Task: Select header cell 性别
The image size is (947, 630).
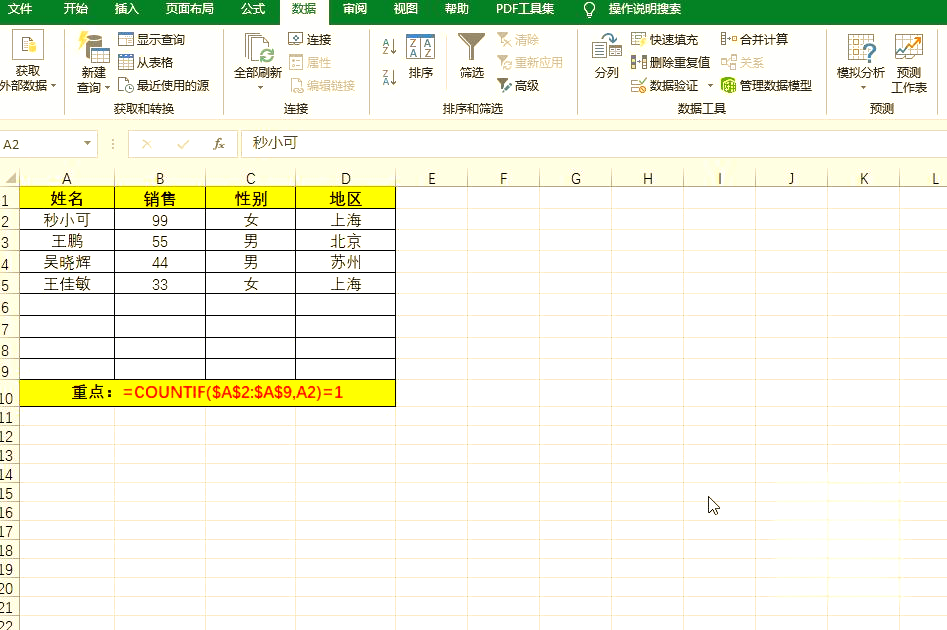Action: [x=251, y=198]
